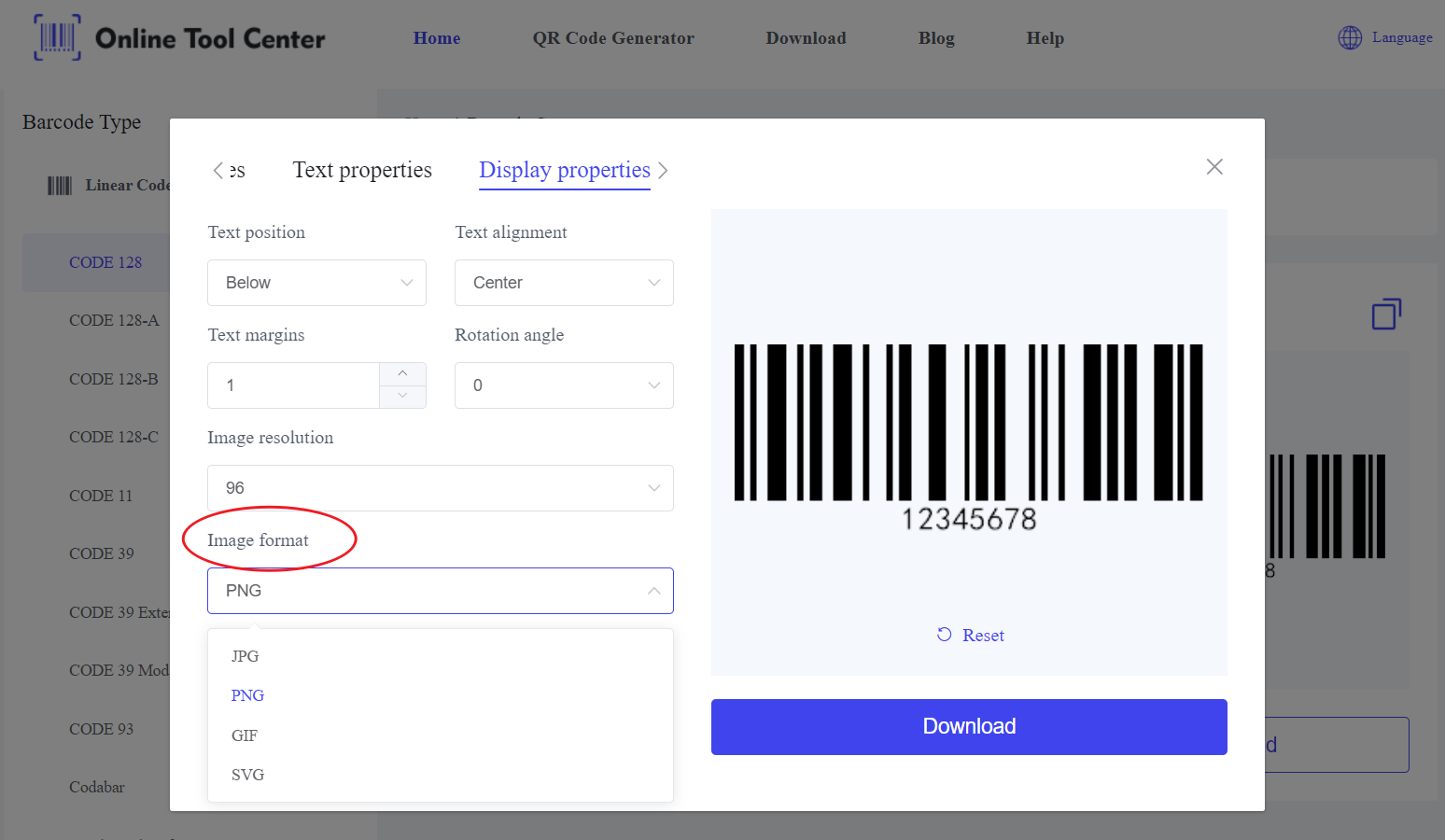Select CODE 128 in the sidebar
The image size is (1445, 840).
click(105, 262)
